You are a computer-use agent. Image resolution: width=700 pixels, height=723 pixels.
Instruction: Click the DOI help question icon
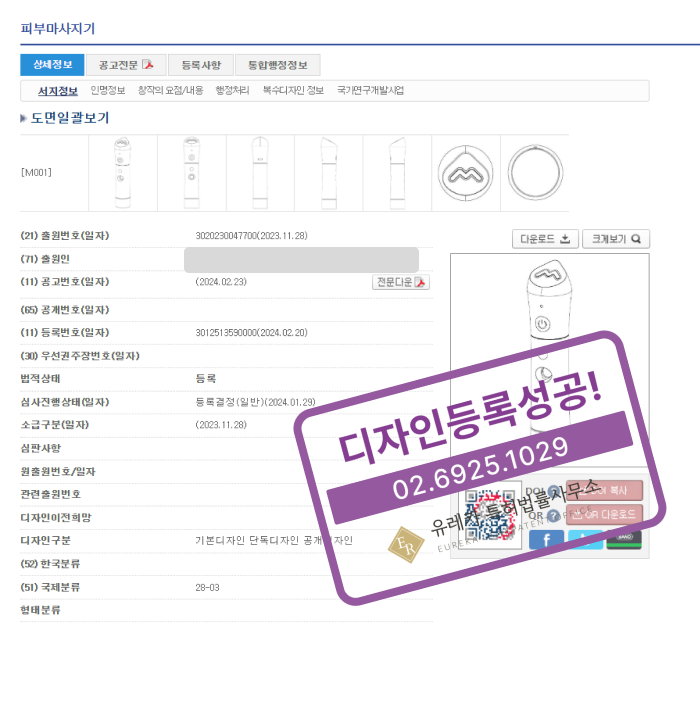point(553,491)
